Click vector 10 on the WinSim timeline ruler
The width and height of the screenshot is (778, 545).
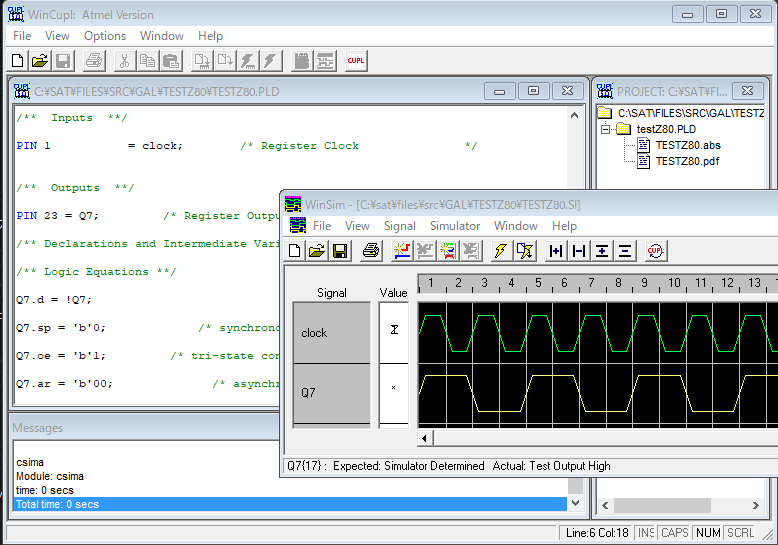(x=674, y=283)
